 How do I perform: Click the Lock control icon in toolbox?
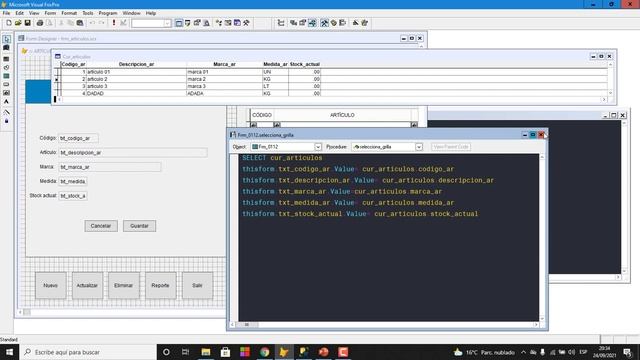click(7, 121)
